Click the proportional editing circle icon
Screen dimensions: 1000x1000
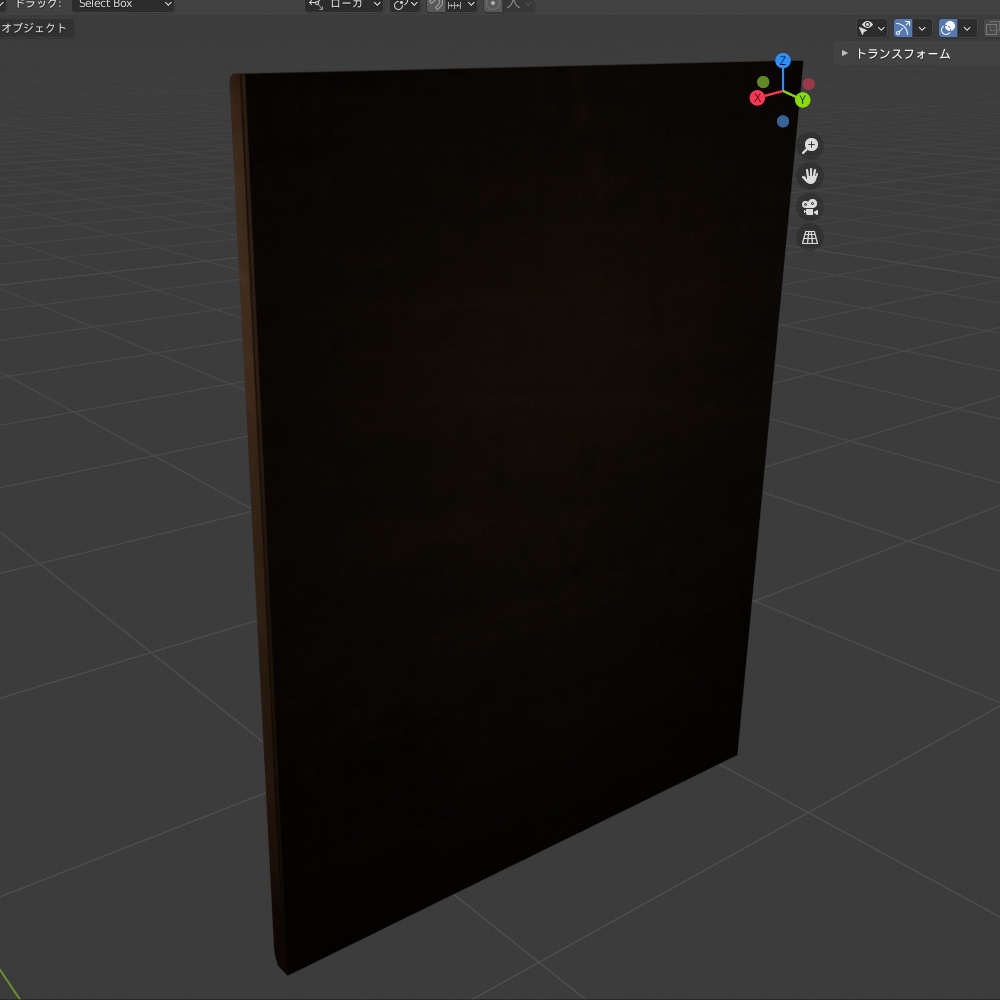493,5
